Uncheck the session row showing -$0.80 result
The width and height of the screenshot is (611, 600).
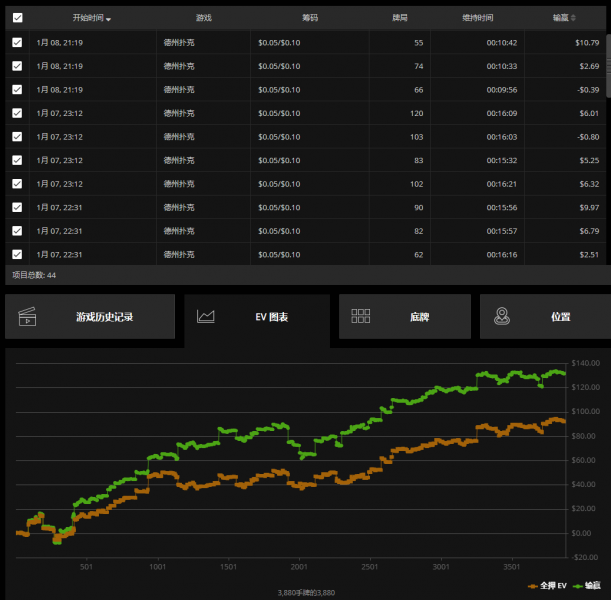point(17,136)
